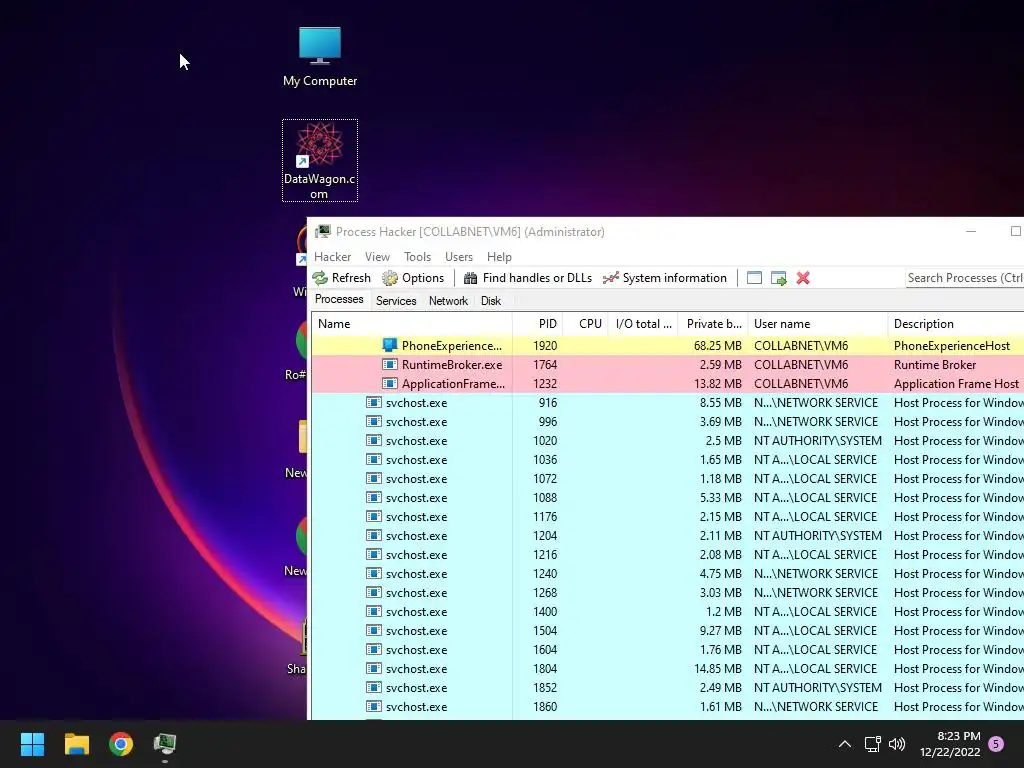Select the 1400 PID cell
The height and width of the screenshot is (768, 1024).
pos(545,612)
